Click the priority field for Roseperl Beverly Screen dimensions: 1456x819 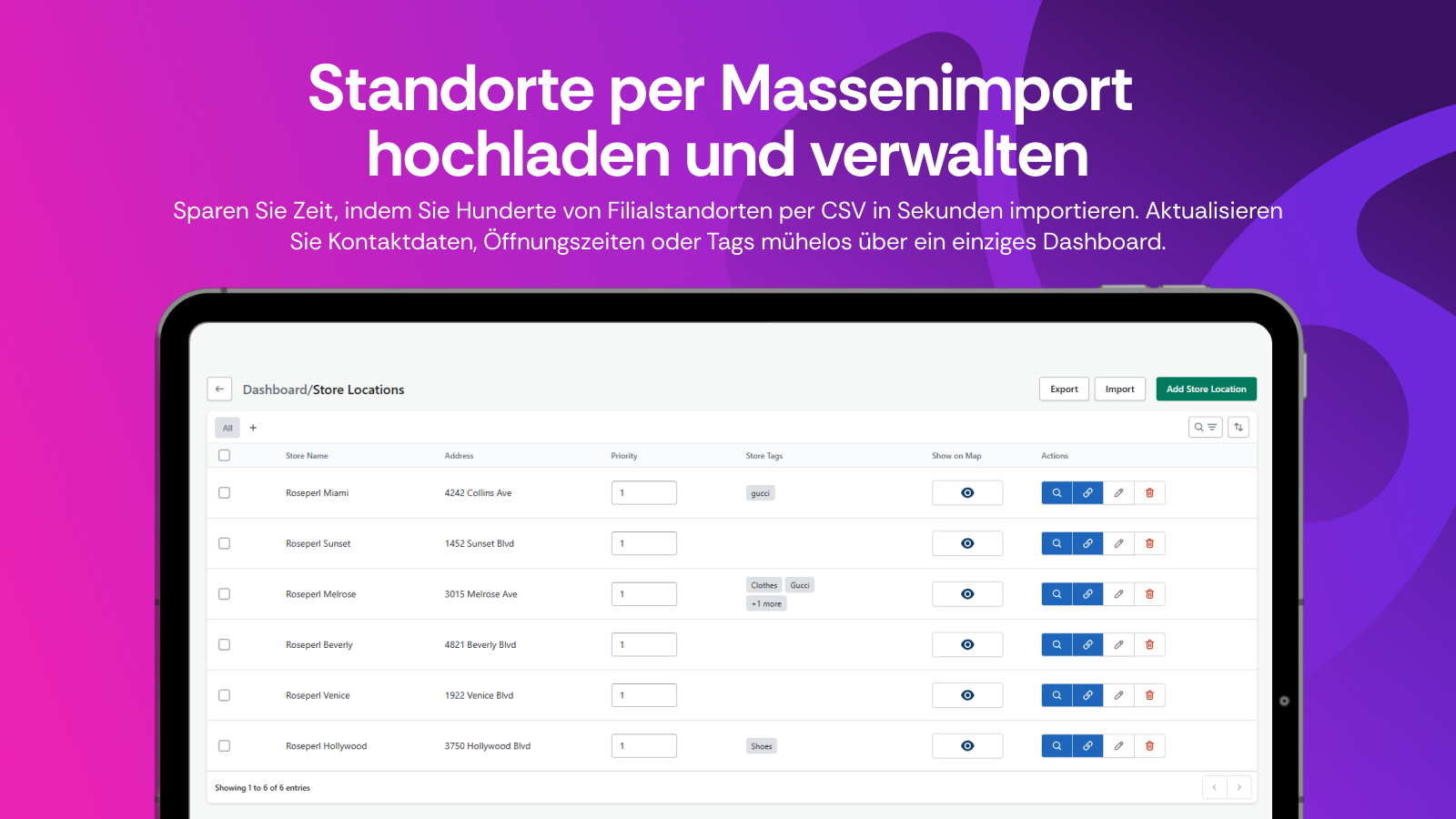tap(643, 644)
